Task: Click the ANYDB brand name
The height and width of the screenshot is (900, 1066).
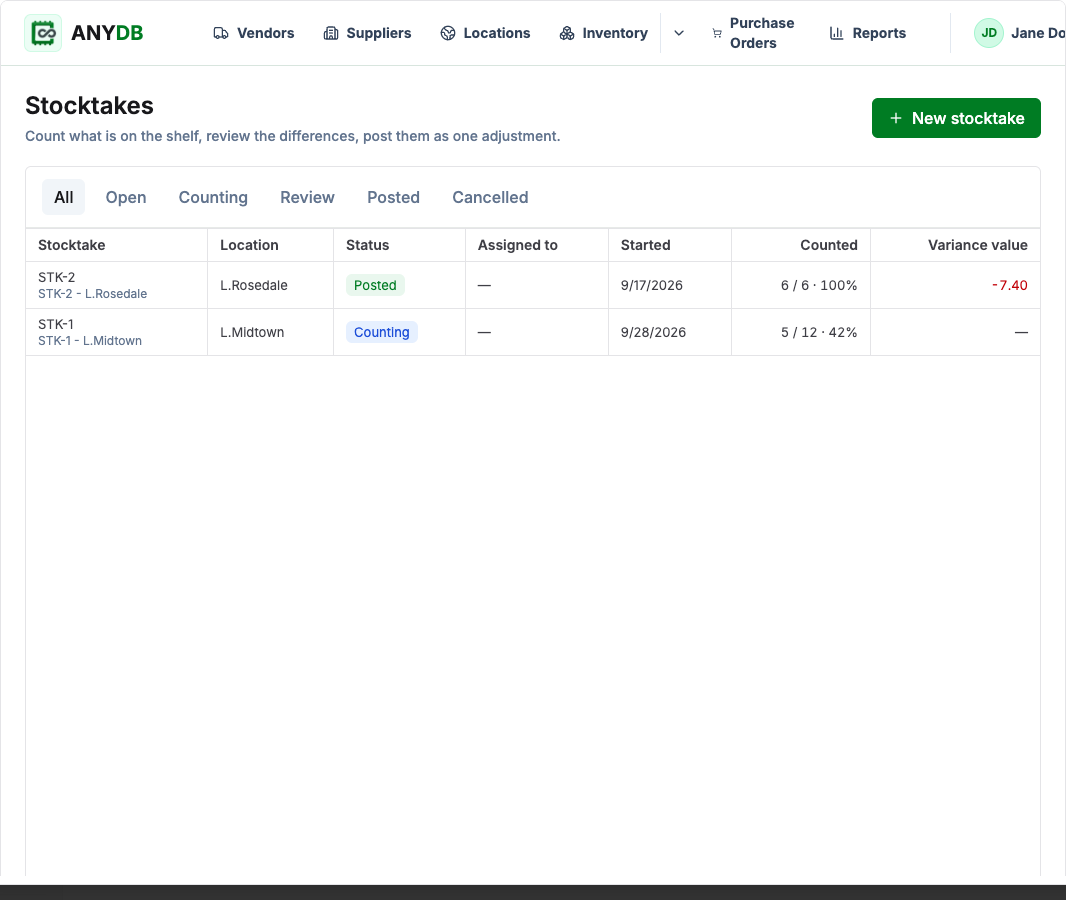Action: (x=107, y=33)
